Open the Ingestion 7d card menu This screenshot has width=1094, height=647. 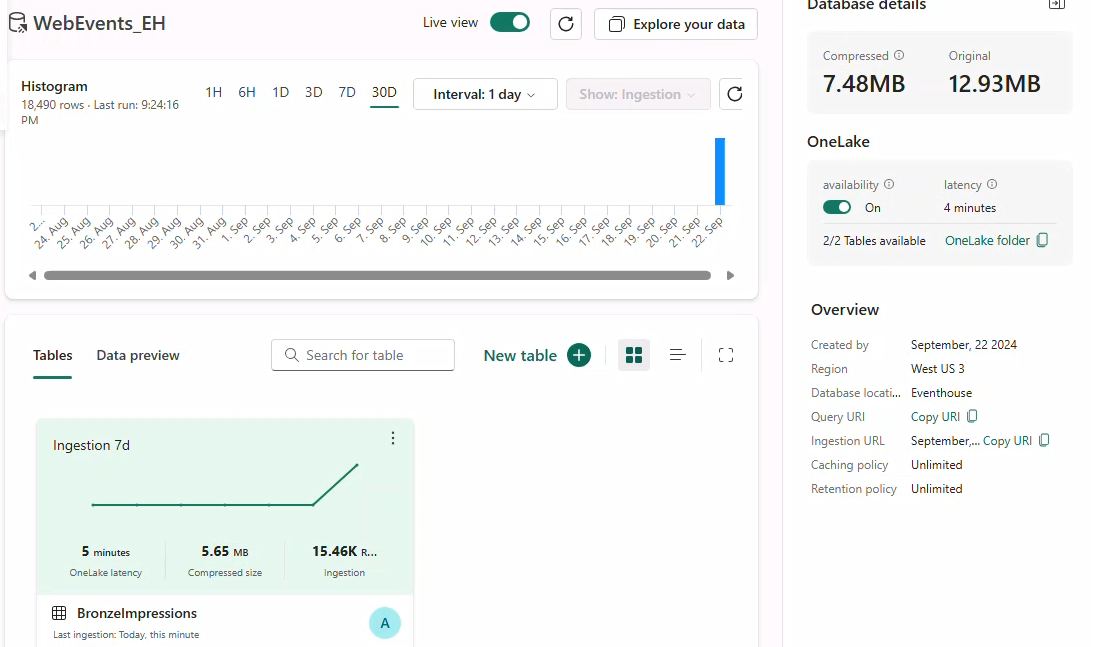[x=393, y=437]
